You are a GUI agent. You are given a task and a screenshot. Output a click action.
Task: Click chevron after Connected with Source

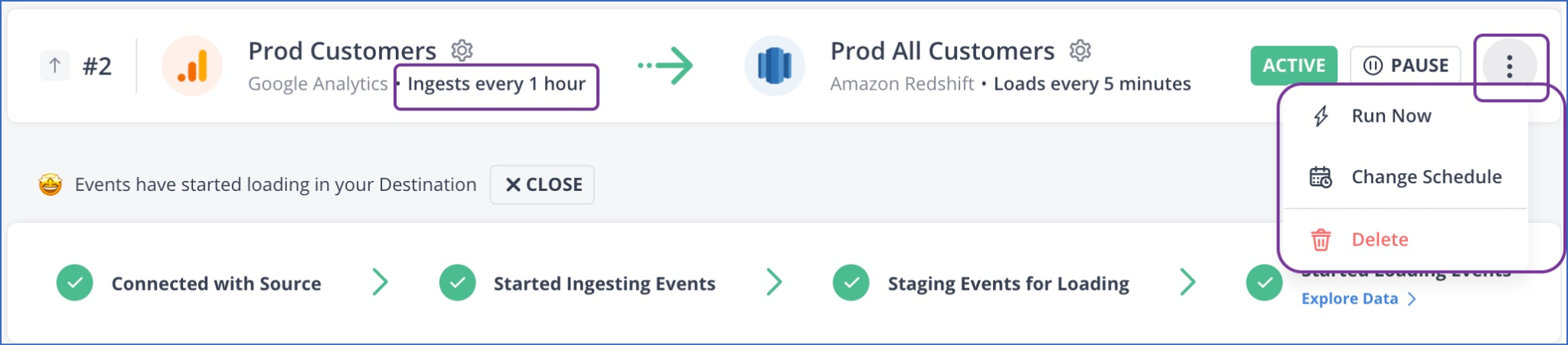[x=380, y=283]
